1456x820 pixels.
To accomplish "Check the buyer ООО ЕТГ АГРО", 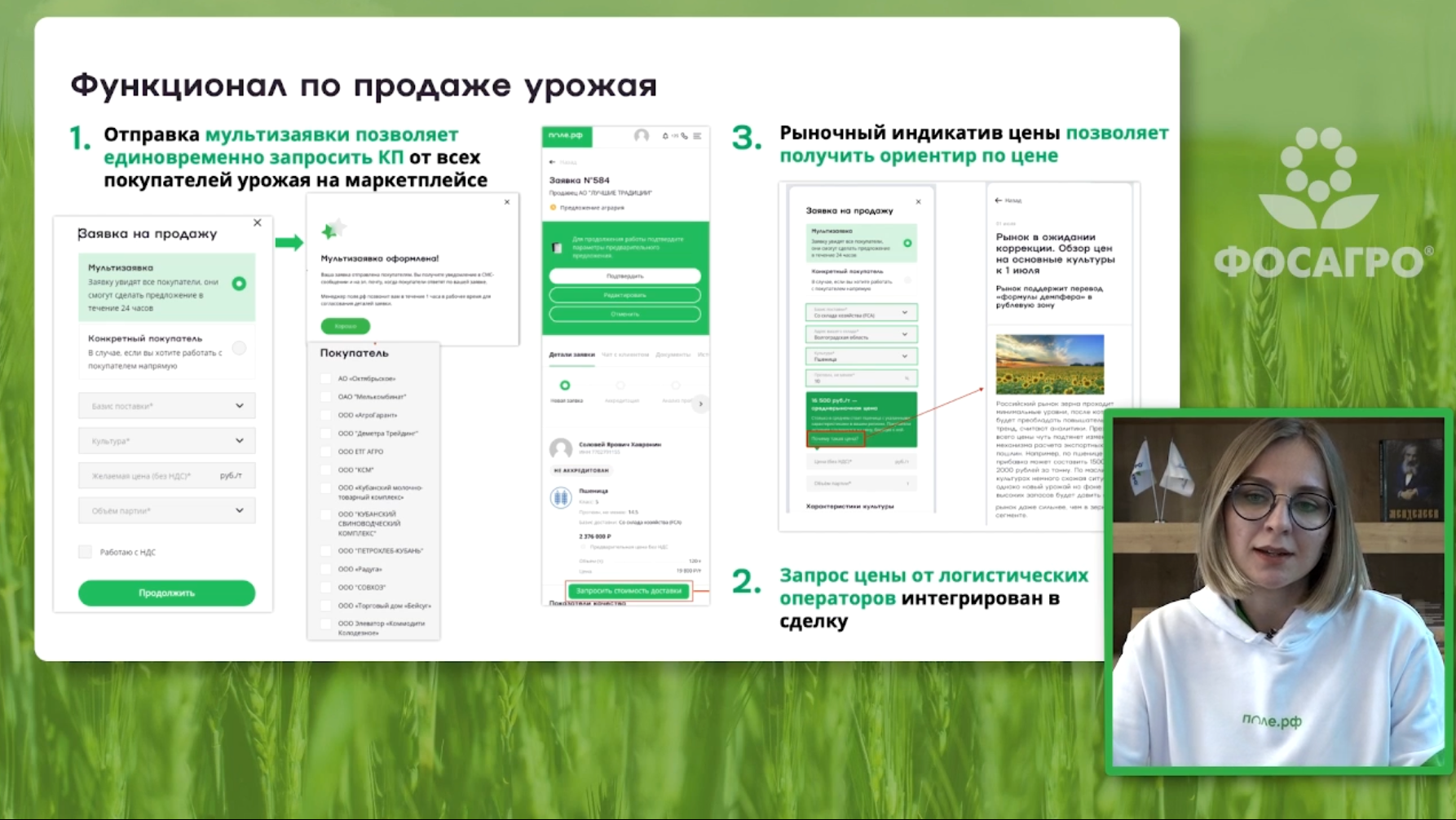I will pos(326,452).
